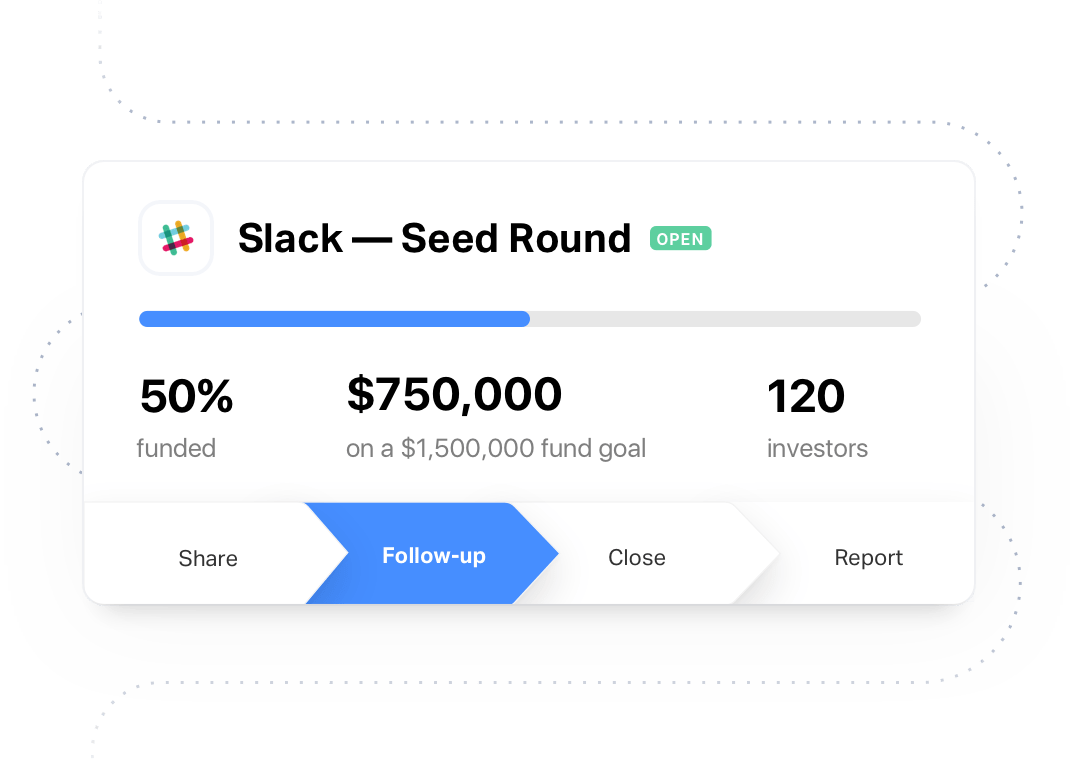1076x760 pixels.
Task: Click the $1,500,000 fund goal text
Action: click(496, 449)
